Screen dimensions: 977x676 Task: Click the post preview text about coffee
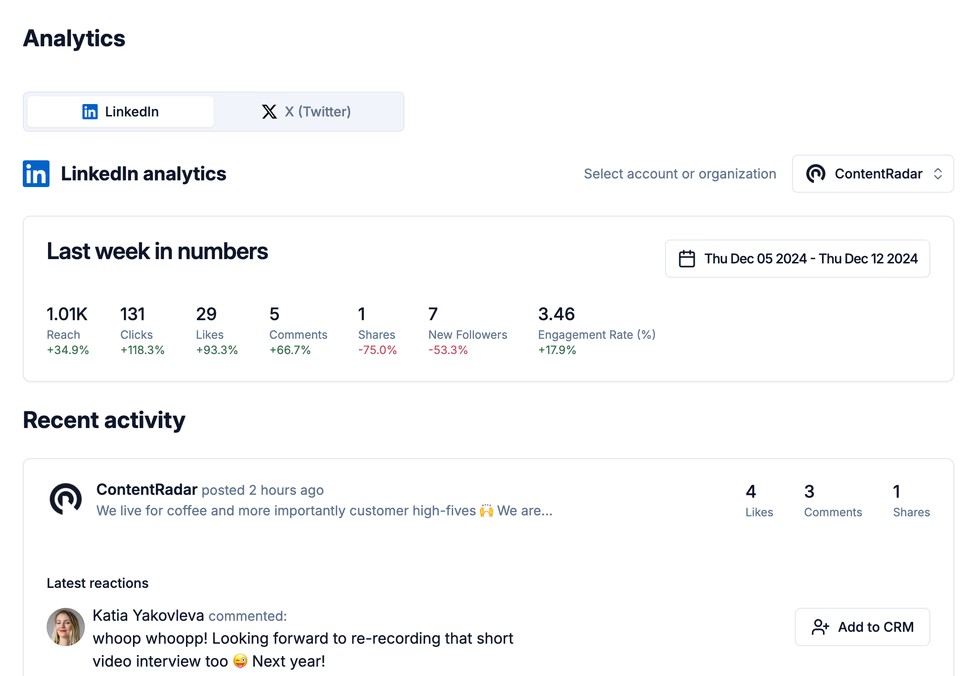tap(324, 511)
